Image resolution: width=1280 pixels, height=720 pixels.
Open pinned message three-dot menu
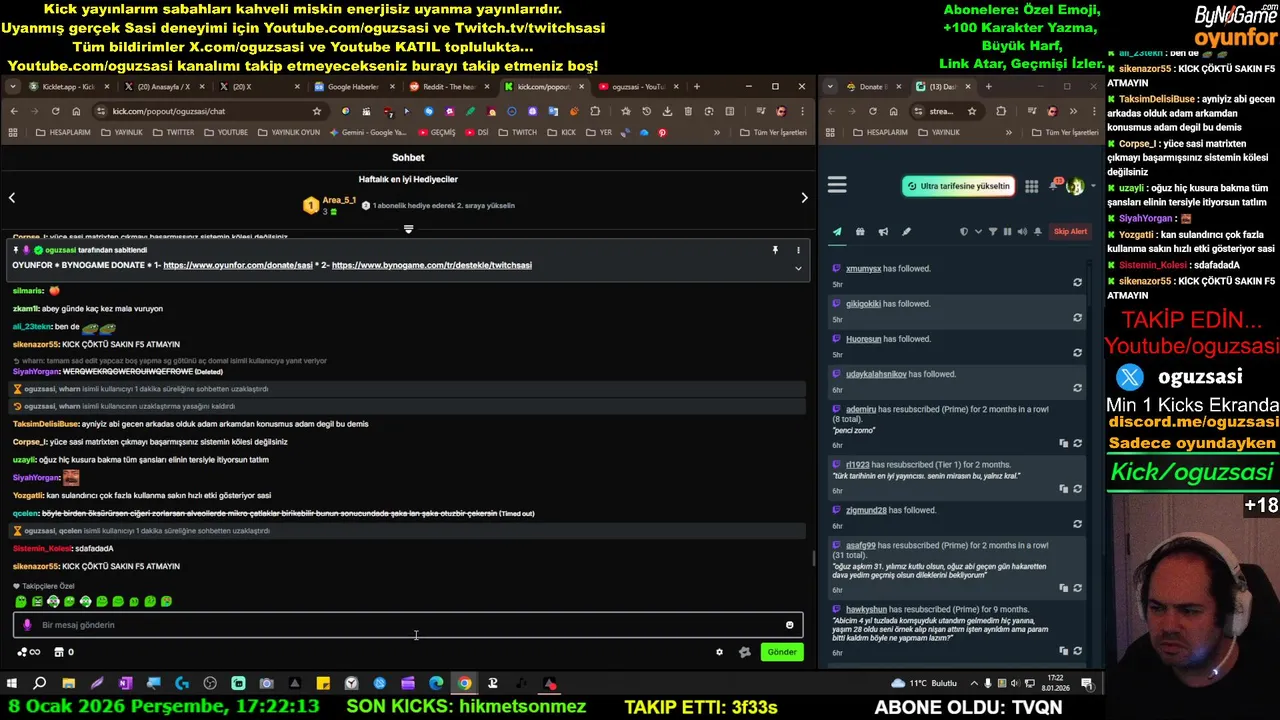pyautogui.click(x=798, y=250)
